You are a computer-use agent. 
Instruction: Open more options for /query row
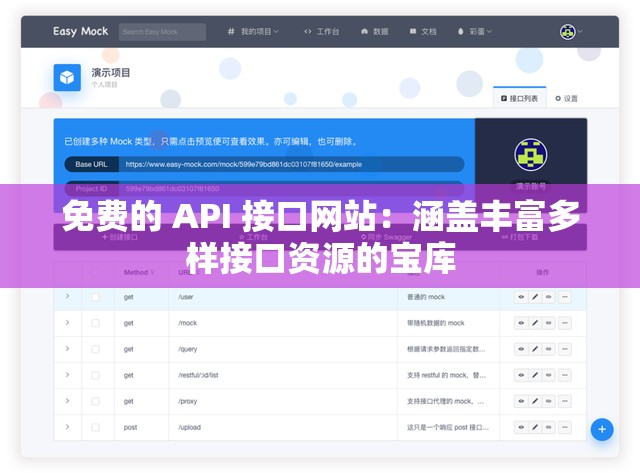point(565,349)
